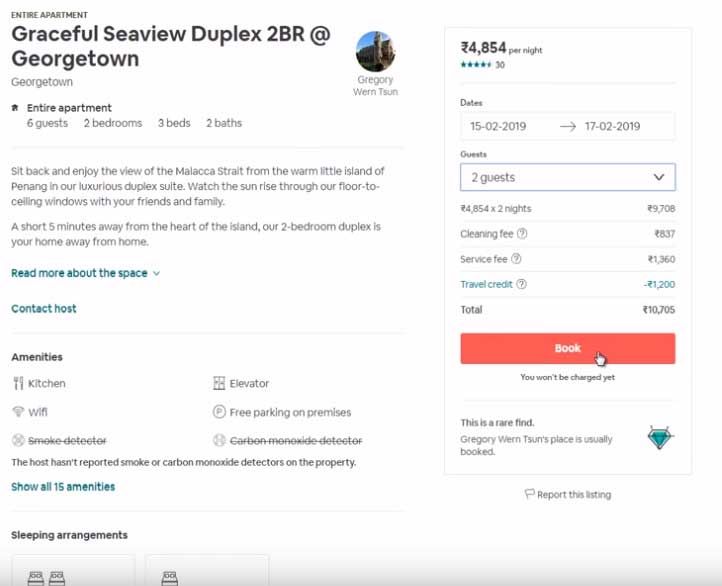Click the Report this listing link
Image resolution: width=722 pixels, height=586 pixels.
click(x=574, y=494)
